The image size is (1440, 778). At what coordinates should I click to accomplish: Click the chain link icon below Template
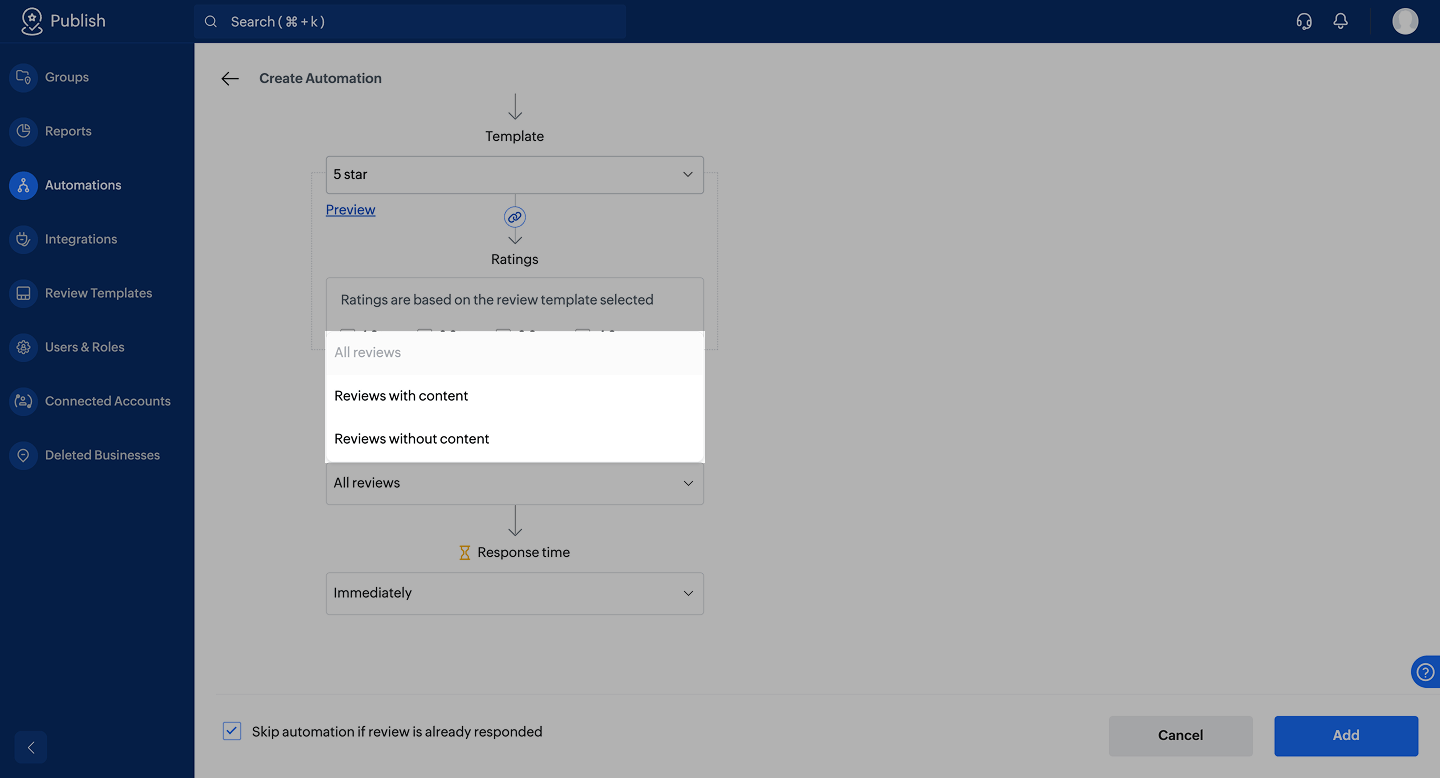(x=515, y=217)
